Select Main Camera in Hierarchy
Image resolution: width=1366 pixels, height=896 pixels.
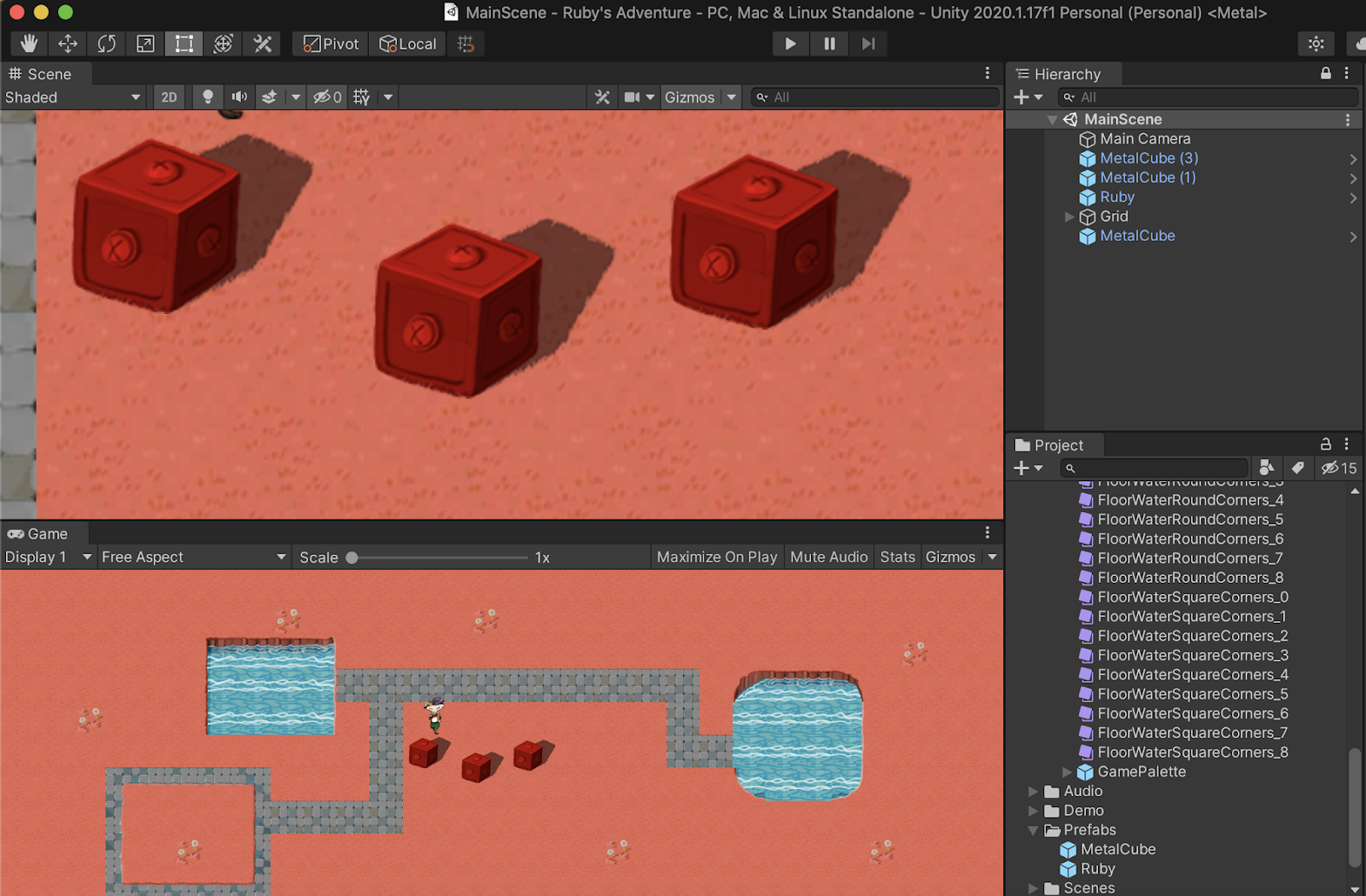pyautogui.click(x=1145, y=138)
